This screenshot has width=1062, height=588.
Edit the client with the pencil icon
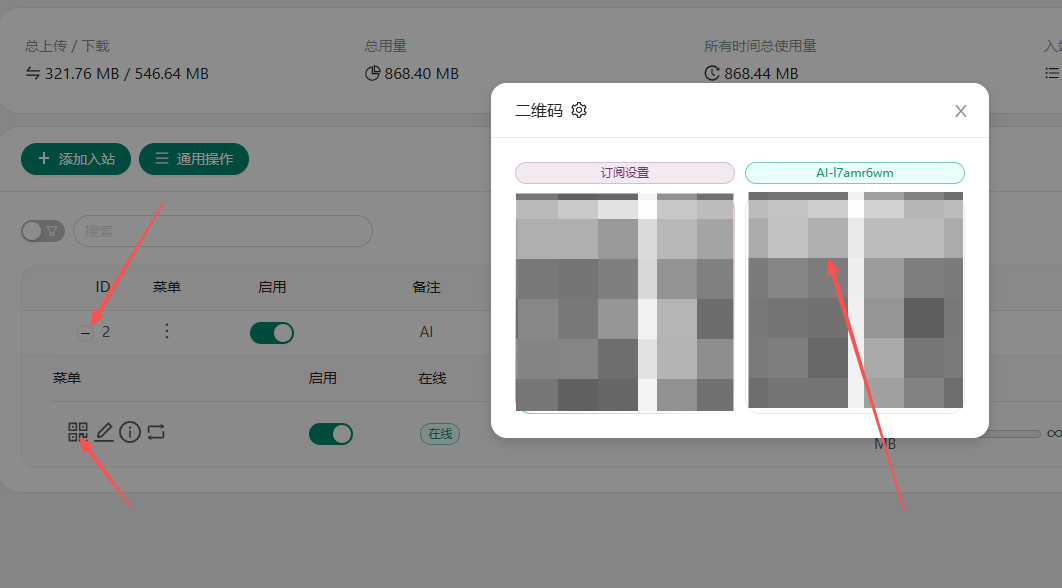coord(104,432)
